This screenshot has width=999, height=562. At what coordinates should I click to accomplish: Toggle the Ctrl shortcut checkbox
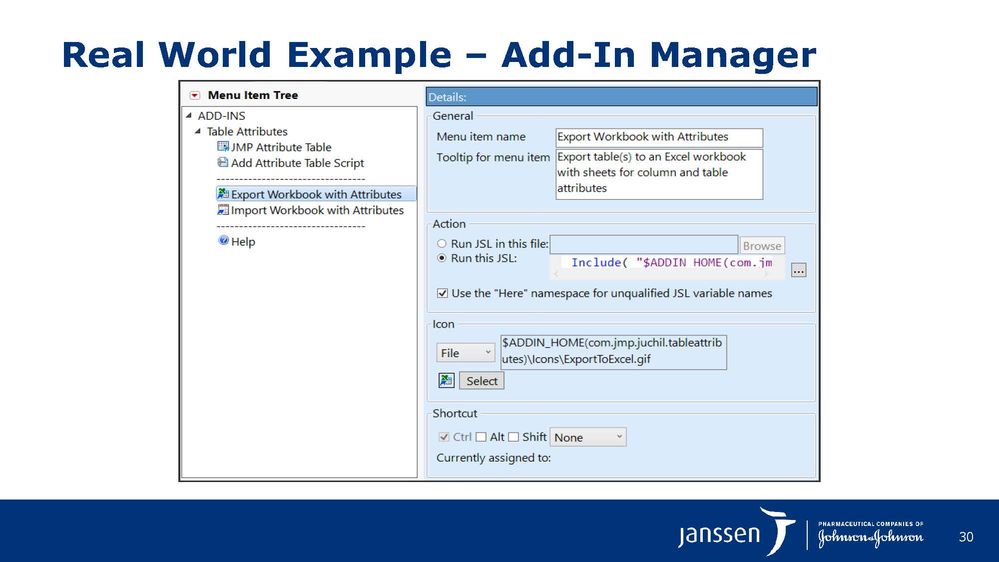(444, 437)
